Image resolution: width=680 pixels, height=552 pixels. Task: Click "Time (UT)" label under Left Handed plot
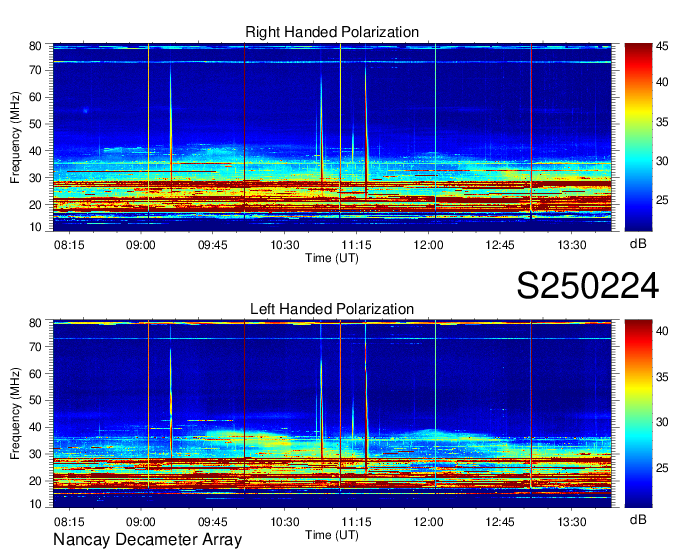(332, 535)
